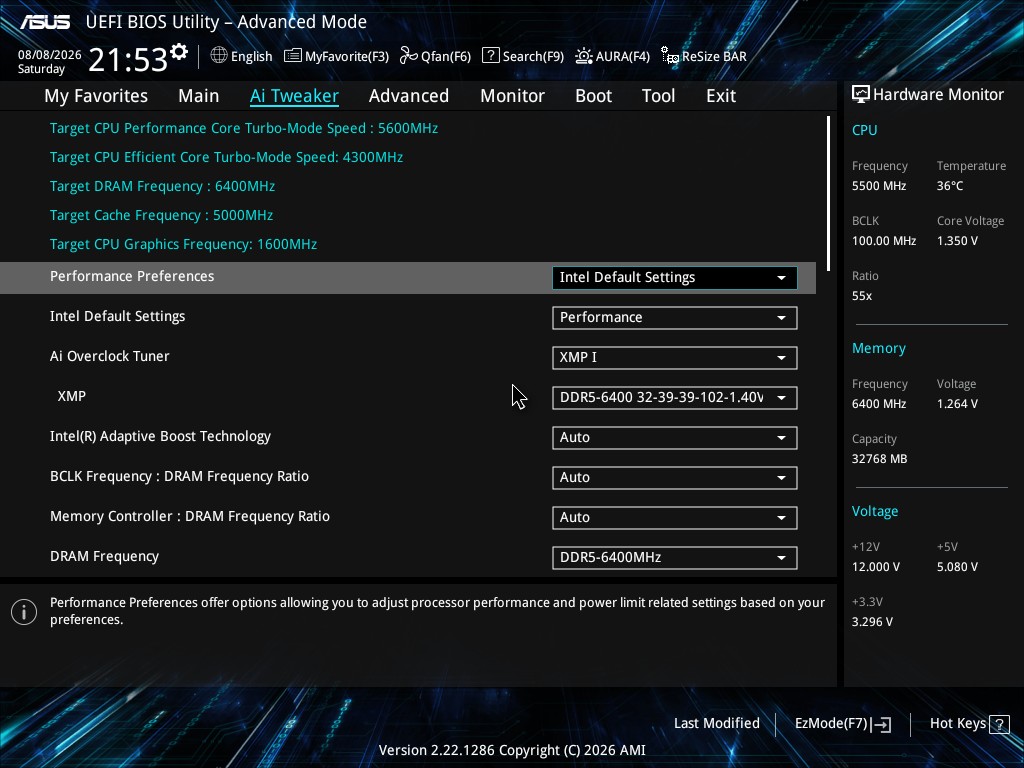Click the 55x ratio value
1024x768 pixels.
[x=861, y=296]
